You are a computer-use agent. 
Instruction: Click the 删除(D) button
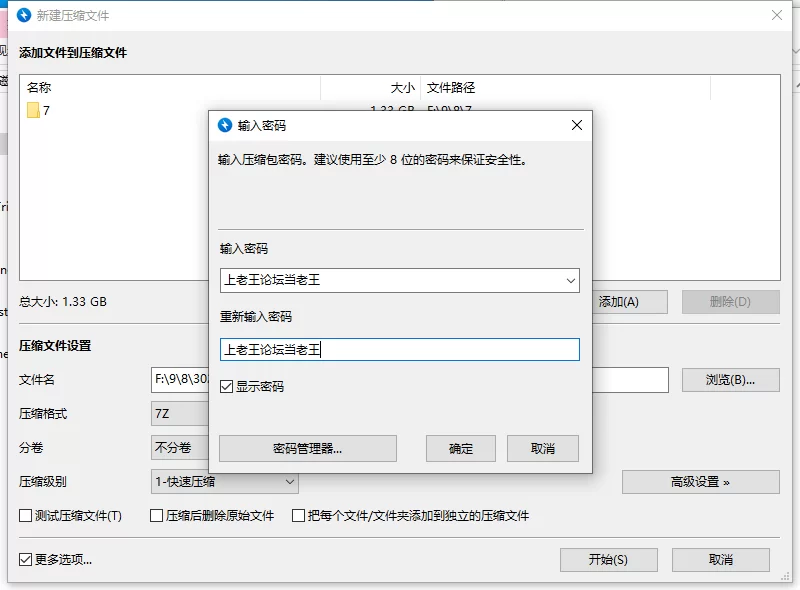click(731, 302)
